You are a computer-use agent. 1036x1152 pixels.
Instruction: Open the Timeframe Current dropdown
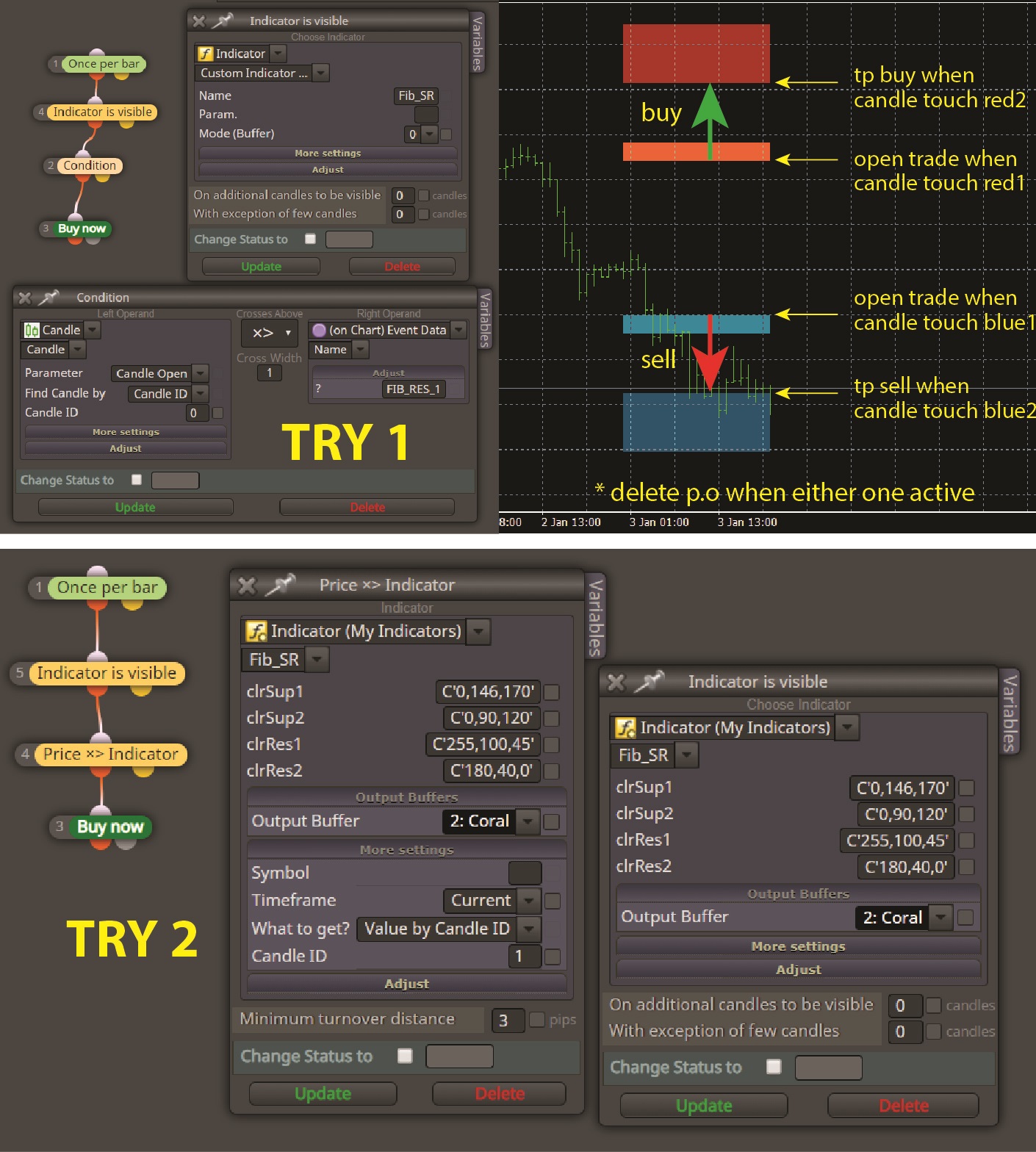click(528, 901)
